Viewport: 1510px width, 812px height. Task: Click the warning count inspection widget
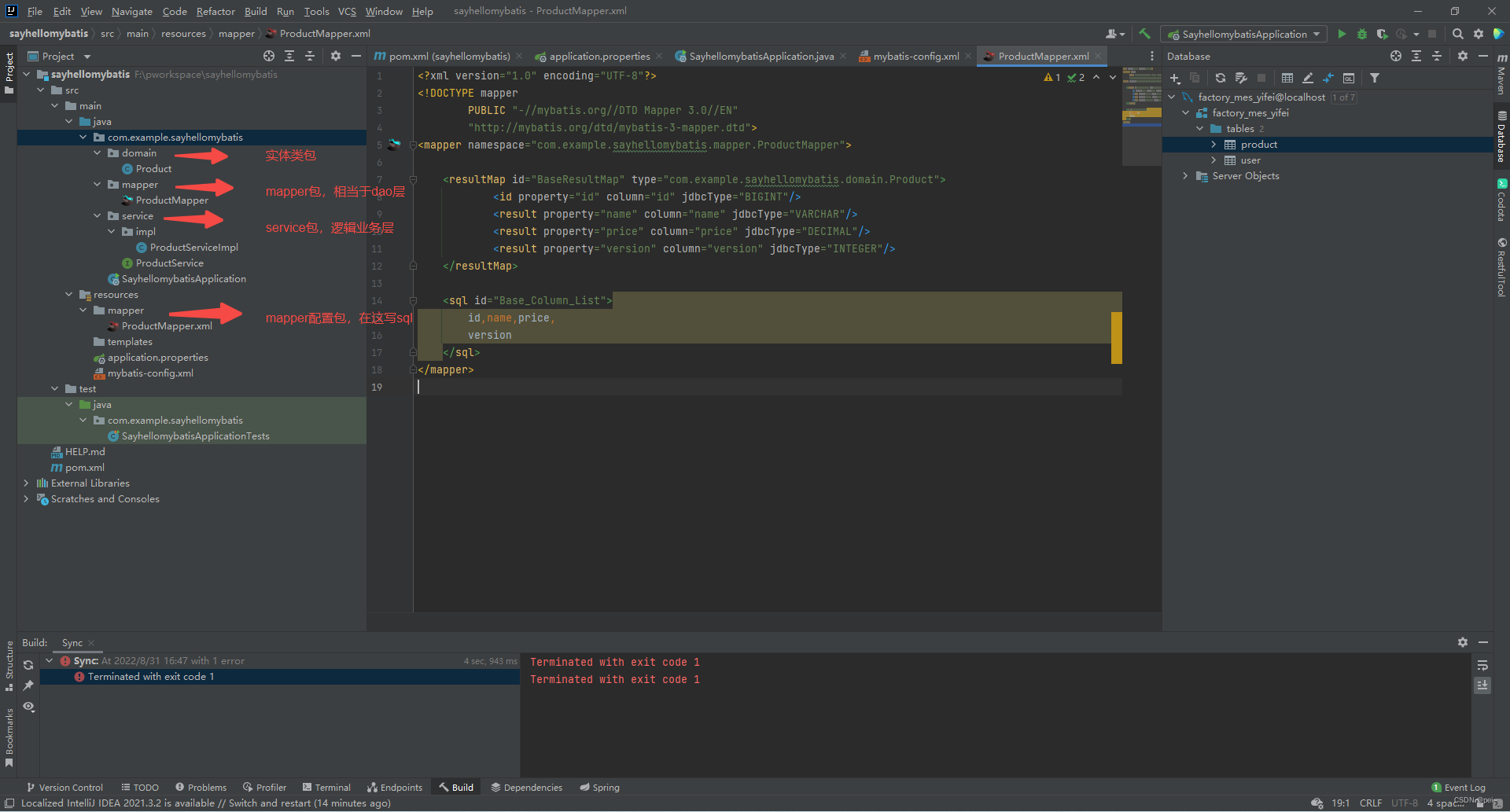point(1052,77)
